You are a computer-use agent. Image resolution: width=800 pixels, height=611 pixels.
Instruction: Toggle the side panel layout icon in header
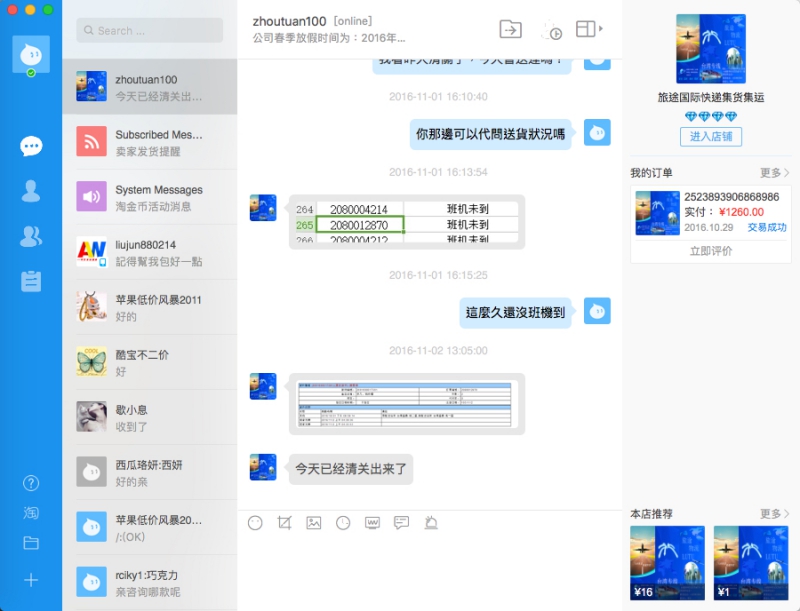pos(585,29)
